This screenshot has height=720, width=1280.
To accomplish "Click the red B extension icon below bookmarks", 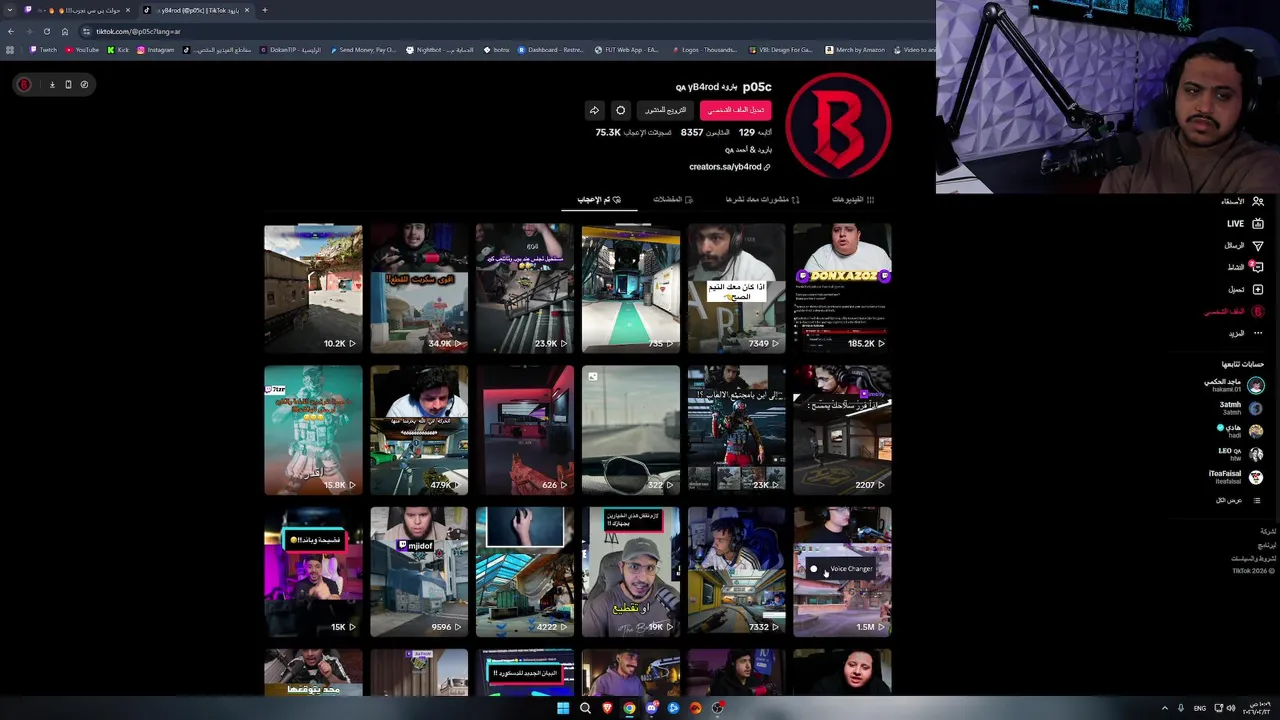I will (x=24, y=84).
